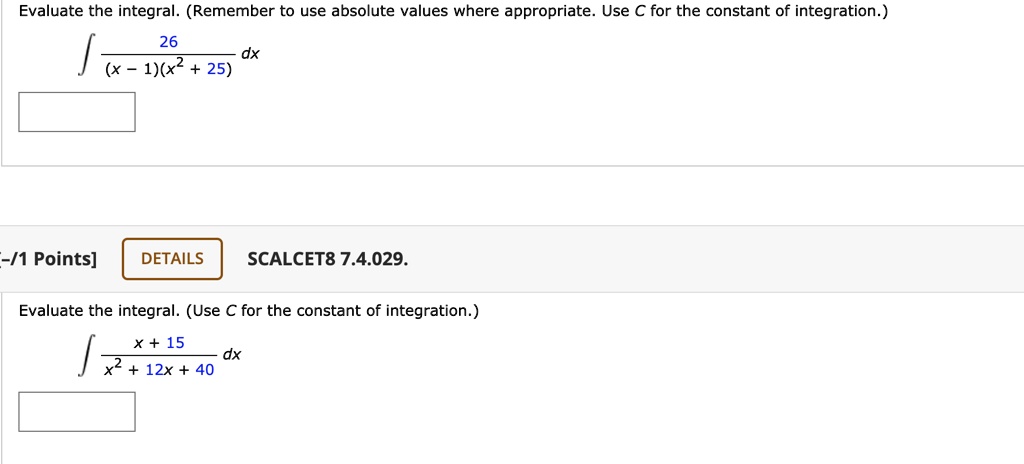Click the dx next to the 26 fraction
Screen dimensions: 1024x464
(x=249, y=54)
